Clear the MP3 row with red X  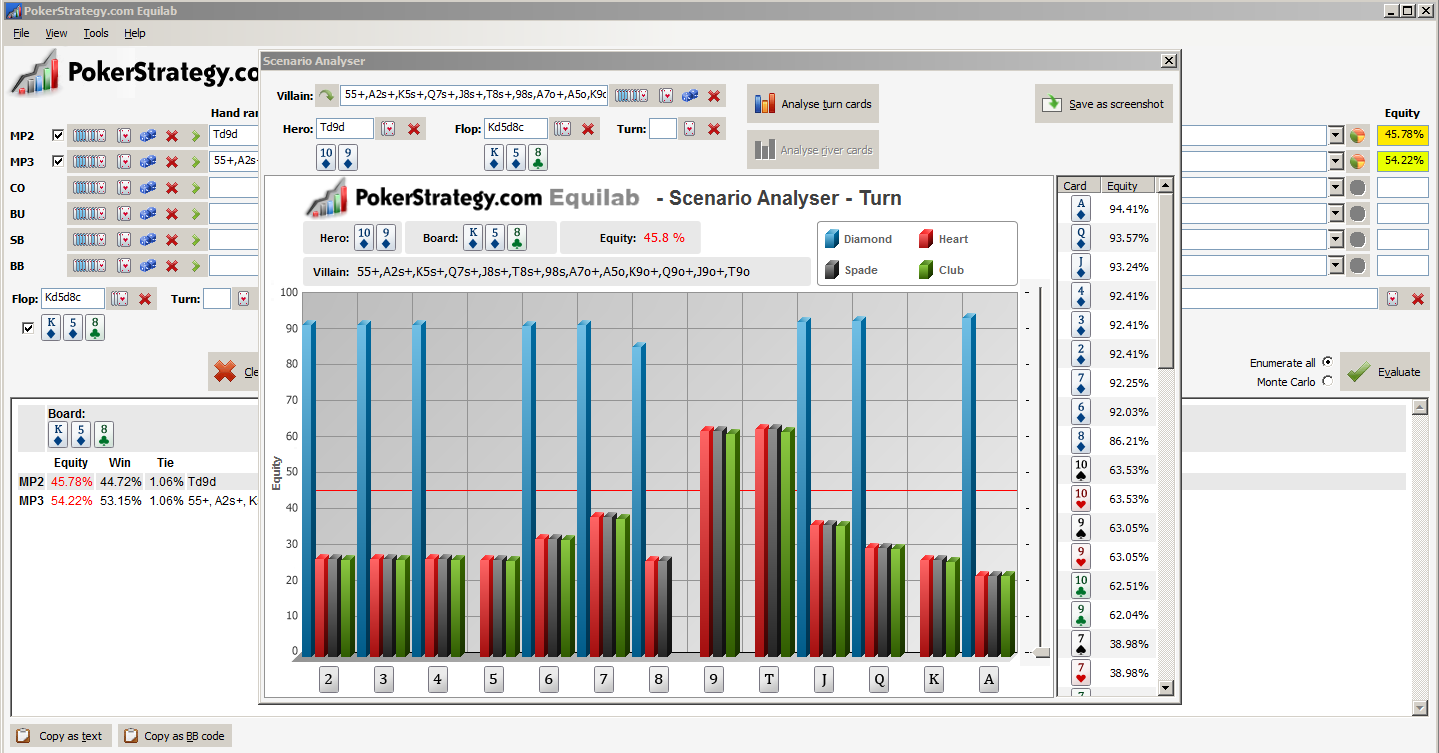click(x=172, y=161)
